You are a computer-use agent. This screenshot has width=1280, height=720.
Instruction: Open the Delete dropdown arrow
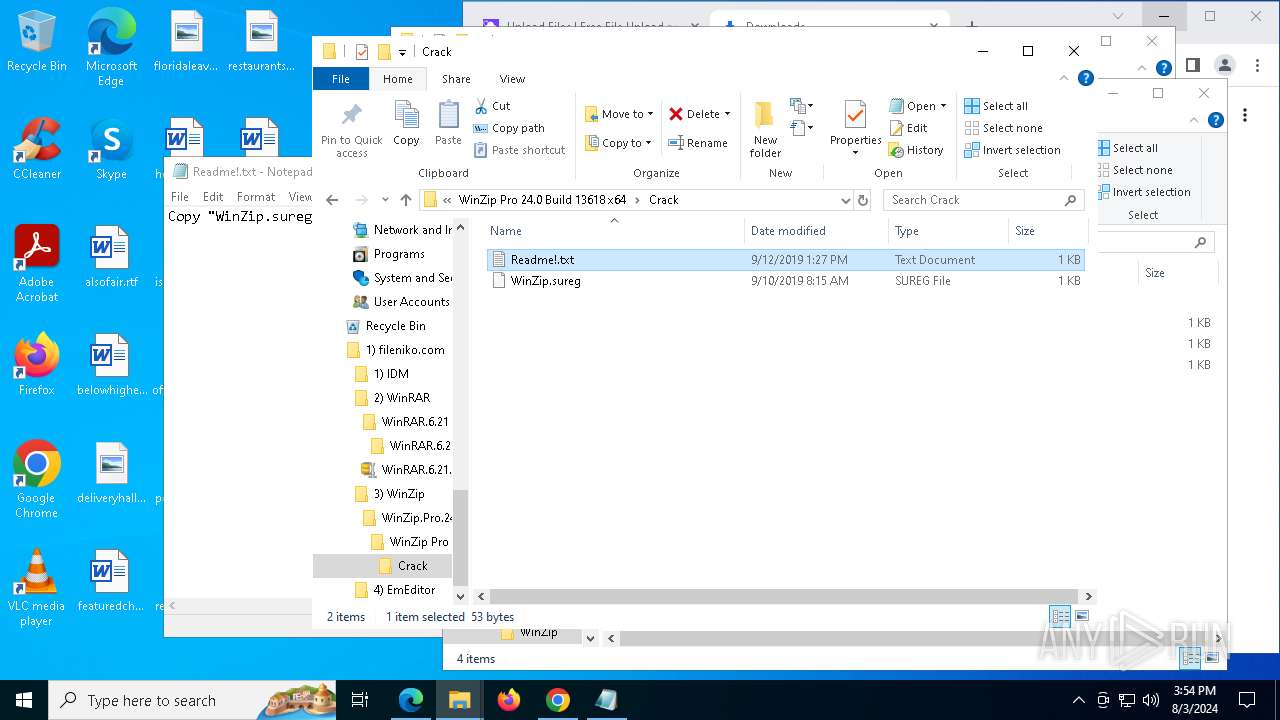point(727,114)
